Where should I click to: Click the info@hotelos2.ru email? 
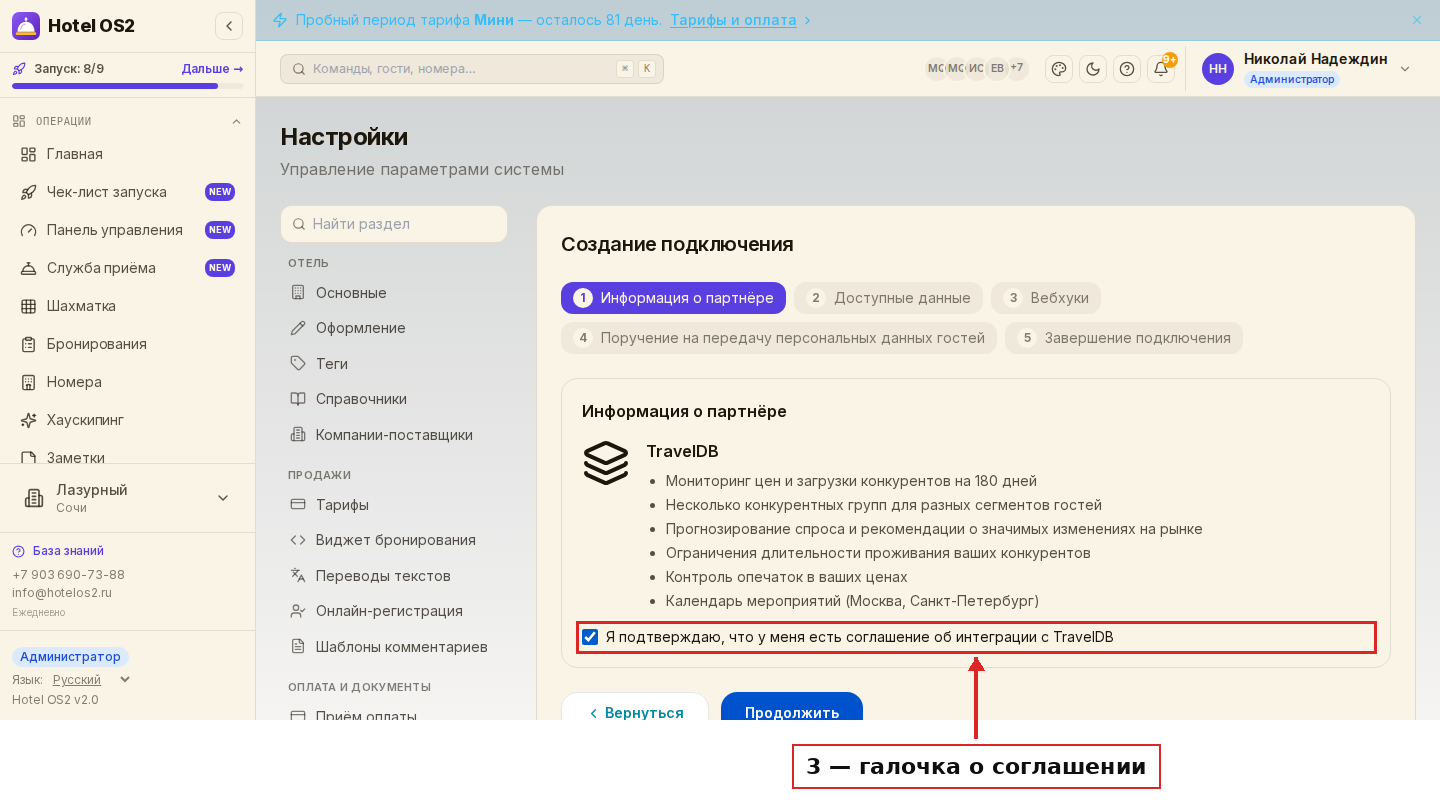coord(62,593)
